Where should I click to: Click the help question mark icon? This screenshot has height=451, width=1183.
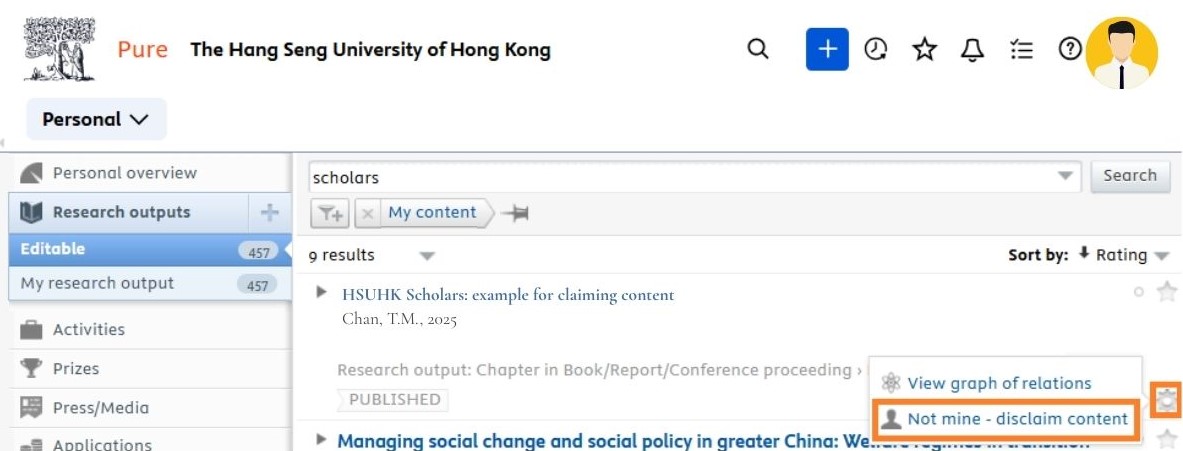click(1070, 49)
